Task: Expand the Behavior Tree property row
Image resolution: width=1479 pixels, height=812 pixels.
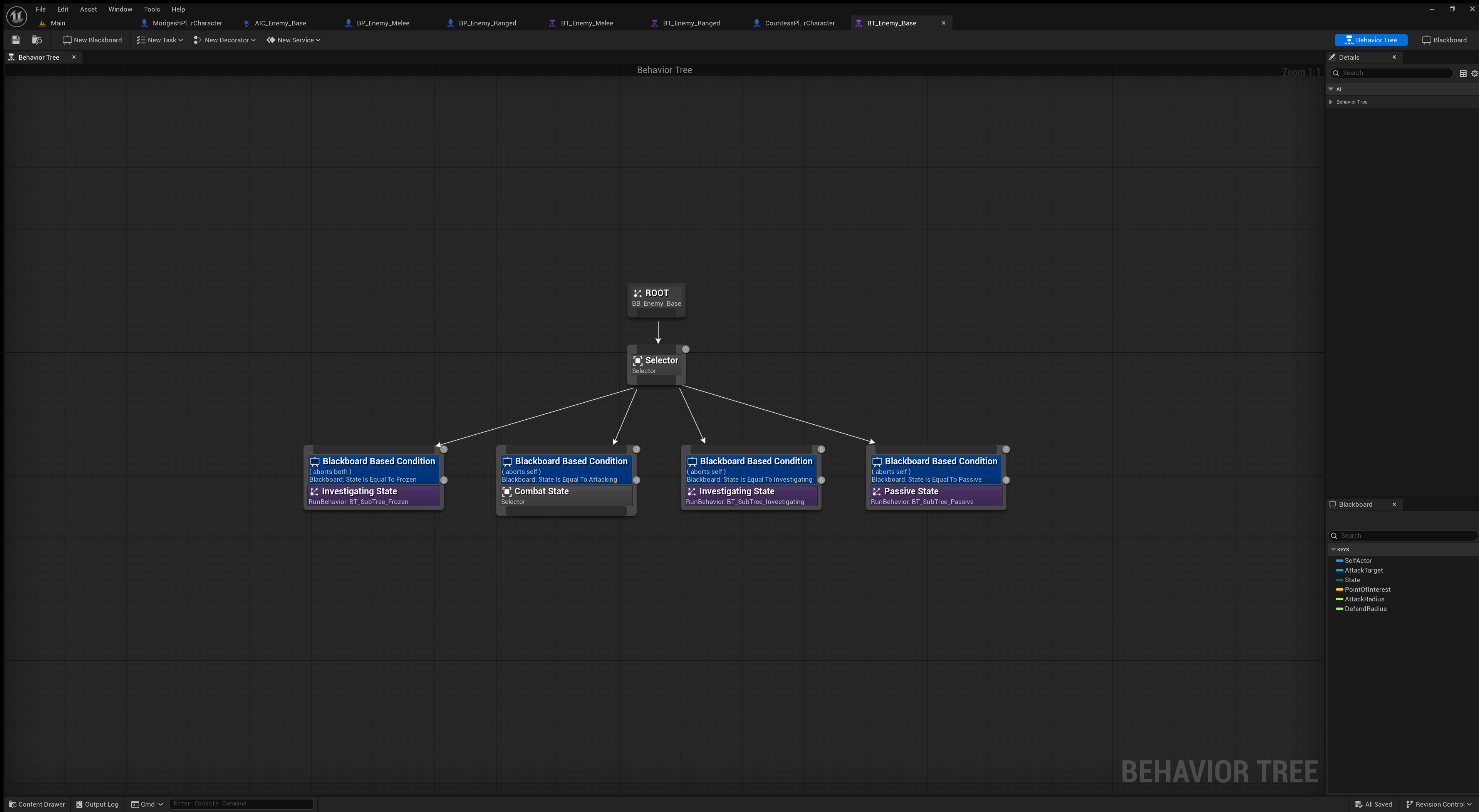Action: pos(1331,102)
